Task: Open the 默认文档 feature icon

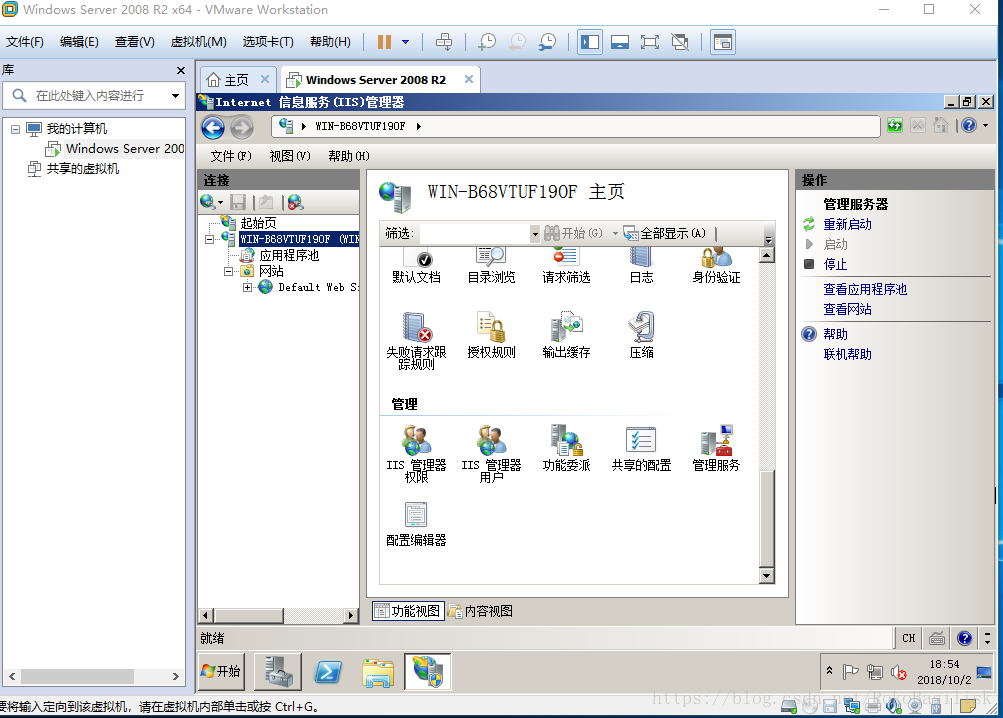Action: pos(416,266)
